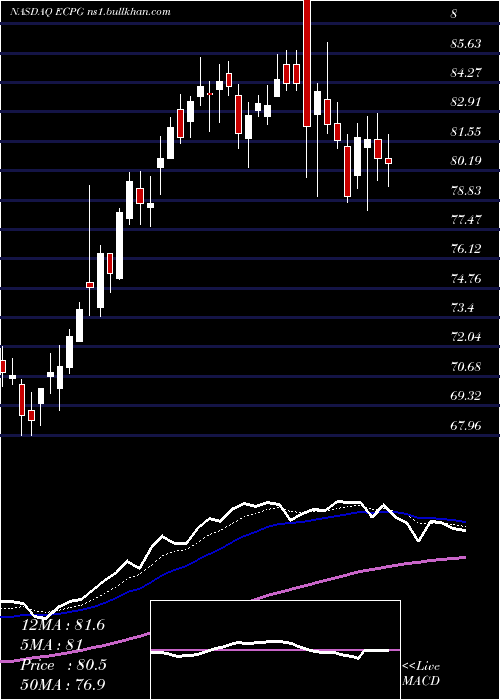500x700 pixels.
Task: Click the 81.55 price axis label
Action: pos(466,131)
